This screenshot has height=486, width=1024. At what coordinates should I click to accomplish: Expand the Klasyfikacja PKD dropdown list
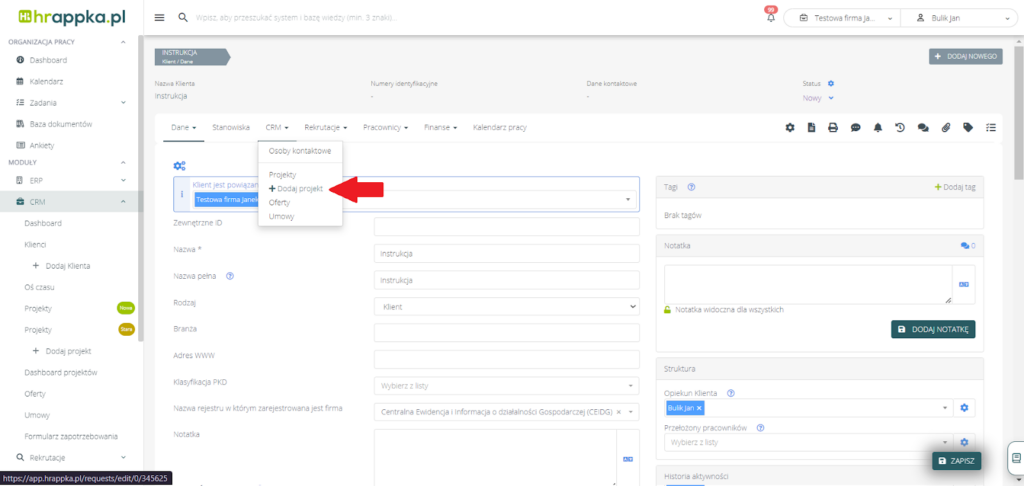506,385
